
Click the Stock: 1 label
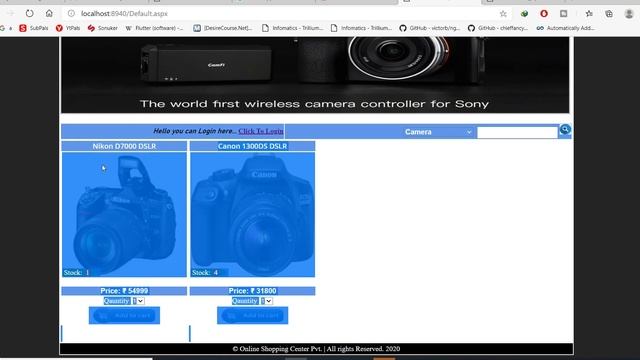(76, 273)
